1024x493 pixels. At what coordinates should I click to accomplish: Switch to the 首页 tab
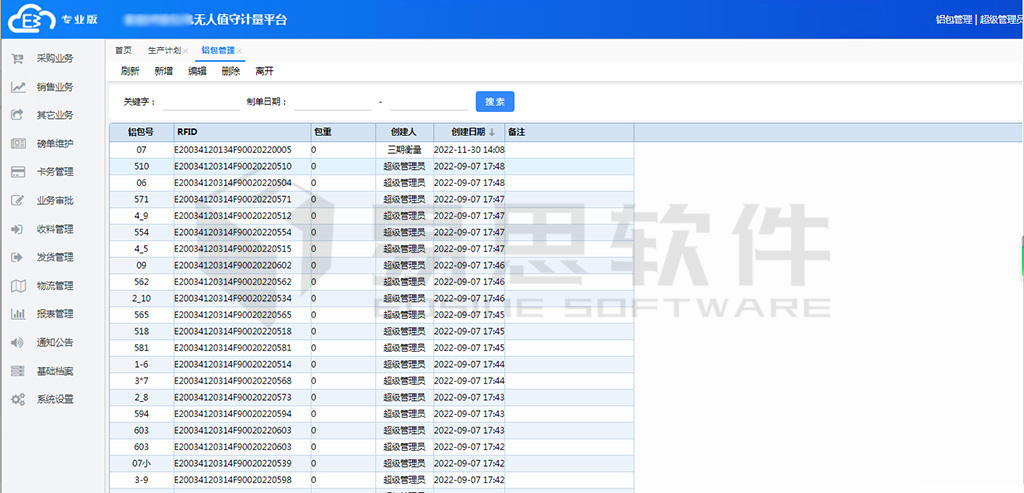[123, 50]
